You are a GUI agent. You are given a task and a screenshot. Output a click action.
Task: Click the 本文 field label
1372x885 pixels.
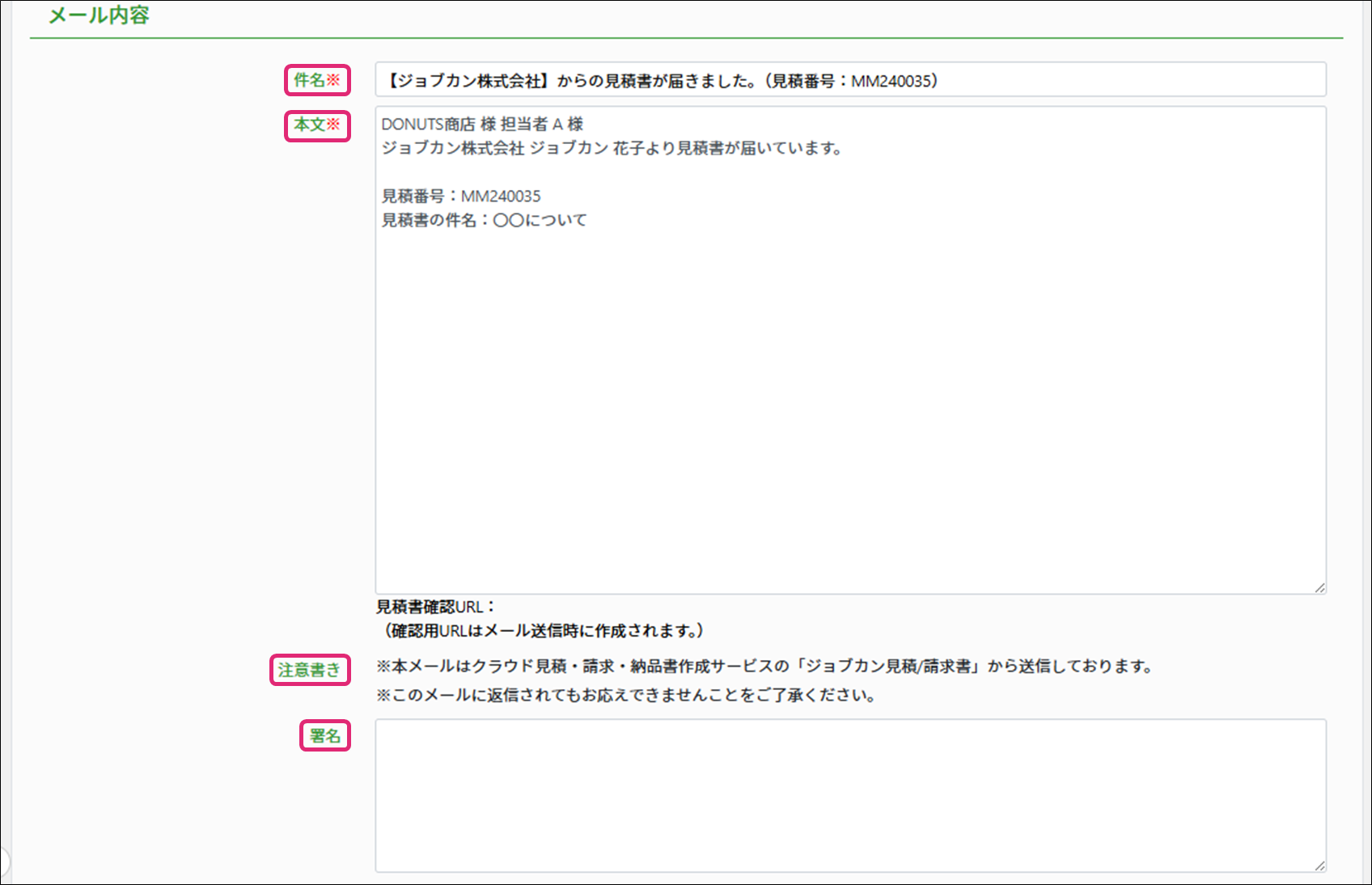(309, 125)
